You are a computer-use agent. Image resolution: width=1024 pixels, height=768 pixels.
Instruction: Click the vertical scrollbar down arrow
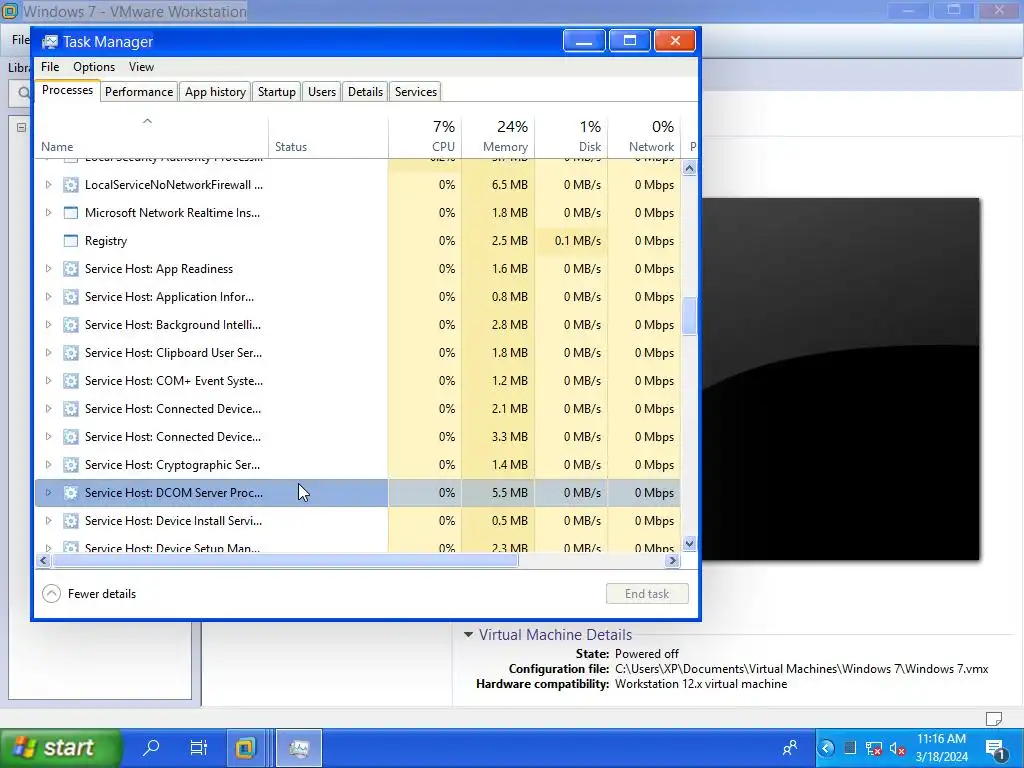690,543
